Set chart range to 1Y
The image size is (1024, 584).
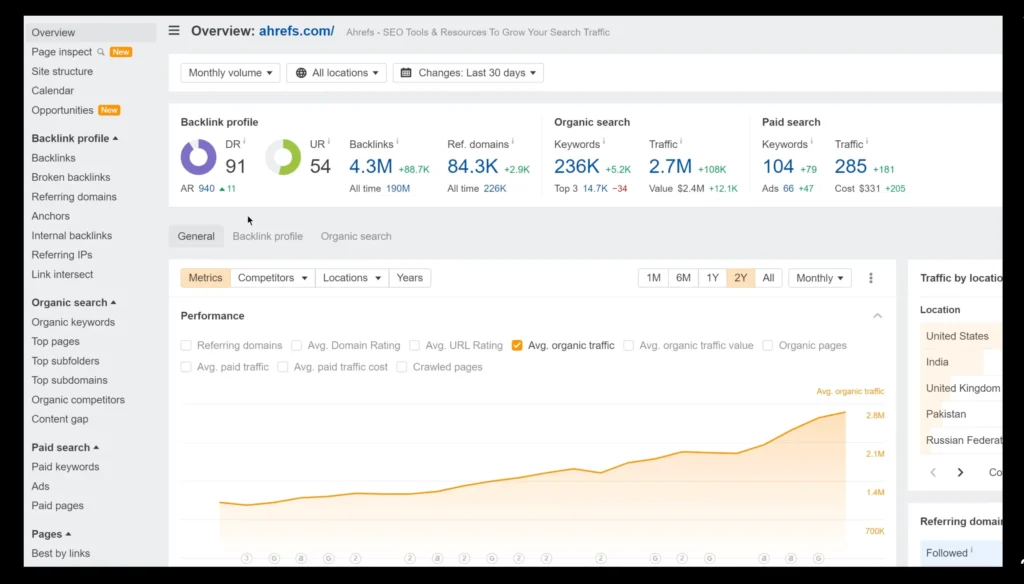(712, 278)
